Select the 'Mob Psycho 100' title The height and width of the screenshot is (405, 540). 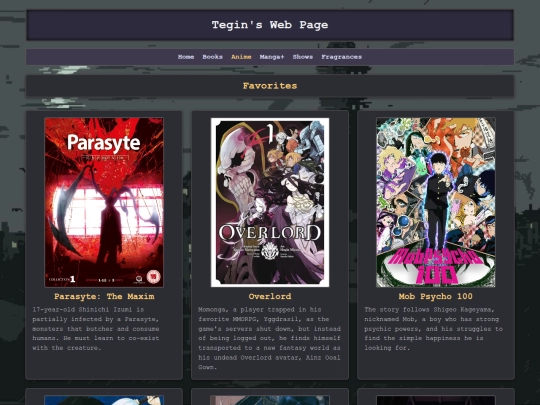point(436,297)
